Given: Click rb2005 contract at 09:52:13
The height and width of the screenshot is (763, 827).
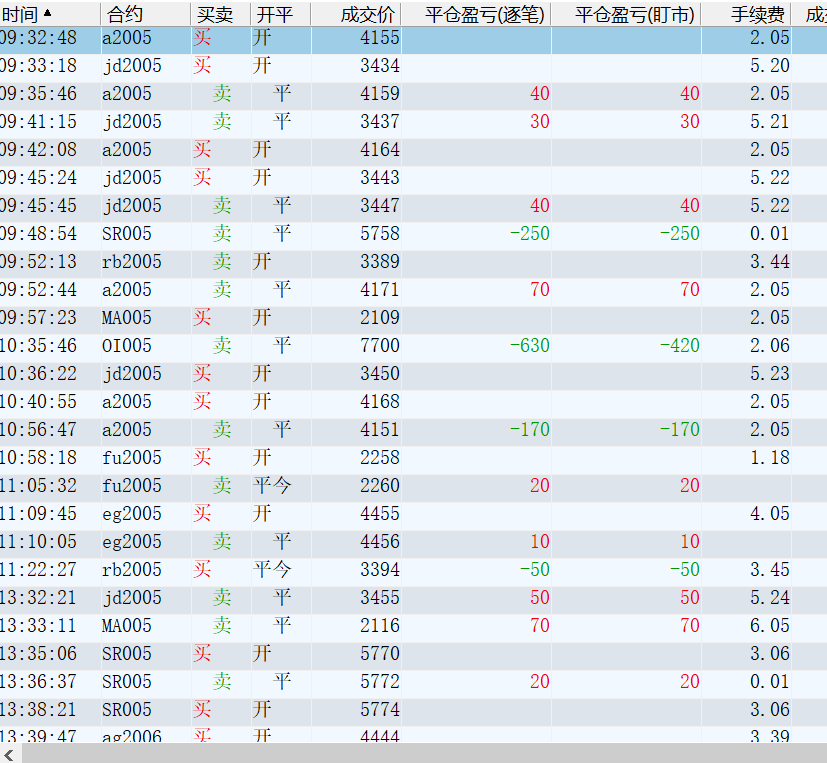Looking at the screenshot, I should (132, 262).
